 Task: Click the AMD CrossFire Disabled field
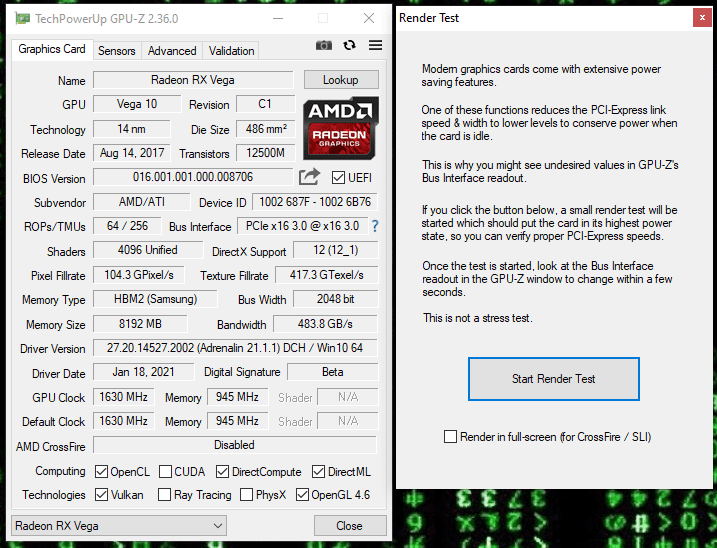235,445
